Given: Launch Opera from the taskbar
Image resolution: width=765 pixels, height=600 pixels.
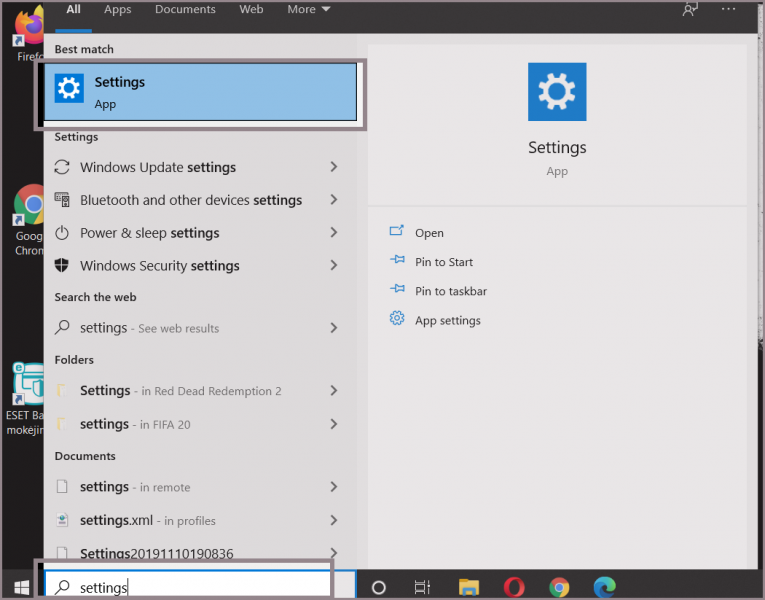Looking at the screenshot, I should click(514, 587).
